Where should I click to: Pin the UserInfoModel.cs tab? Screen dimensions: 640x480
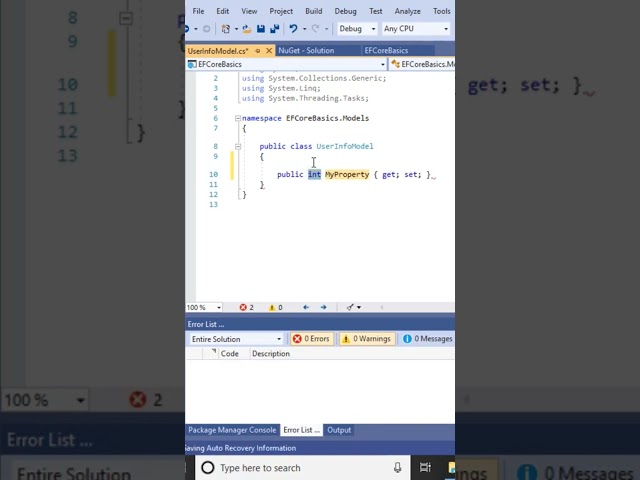point(258,51)
